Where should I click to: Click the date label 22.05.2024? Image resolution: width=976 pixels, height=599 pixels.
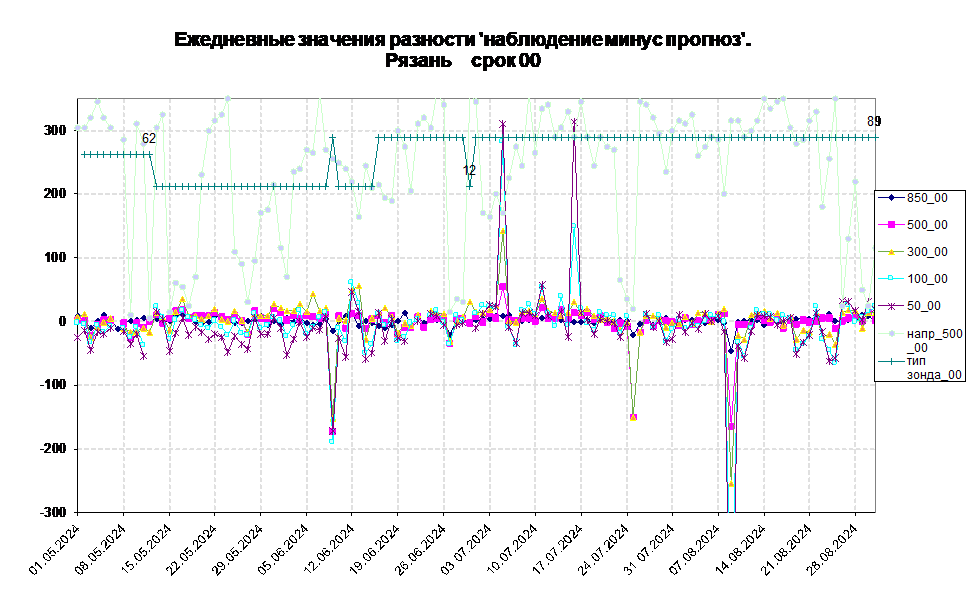pyautogui.click(x=192, y=550)
